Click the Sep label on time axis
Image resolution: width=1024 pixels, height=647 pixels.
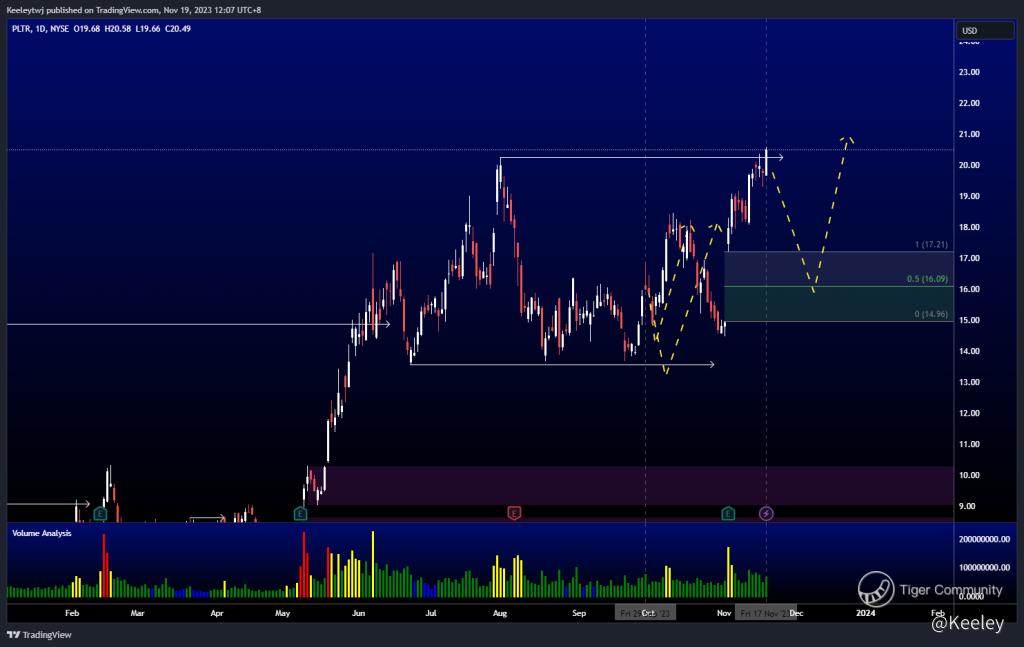coord(579,613)
